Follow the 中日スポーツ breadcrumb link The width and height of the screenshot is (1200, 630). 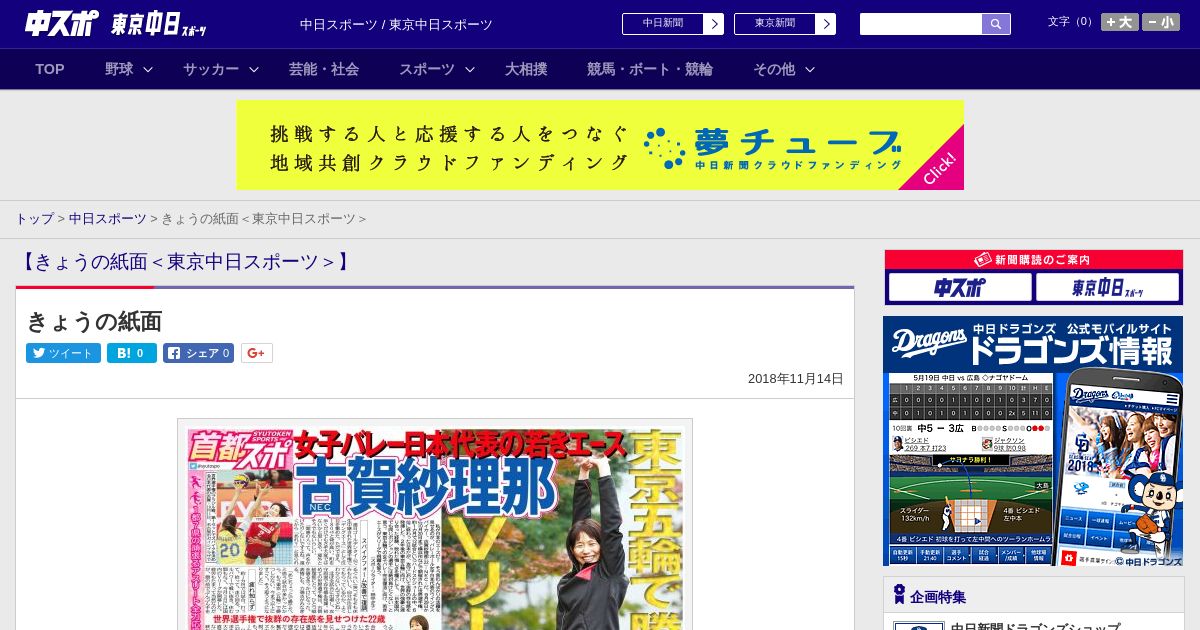[x=108, y=219]
